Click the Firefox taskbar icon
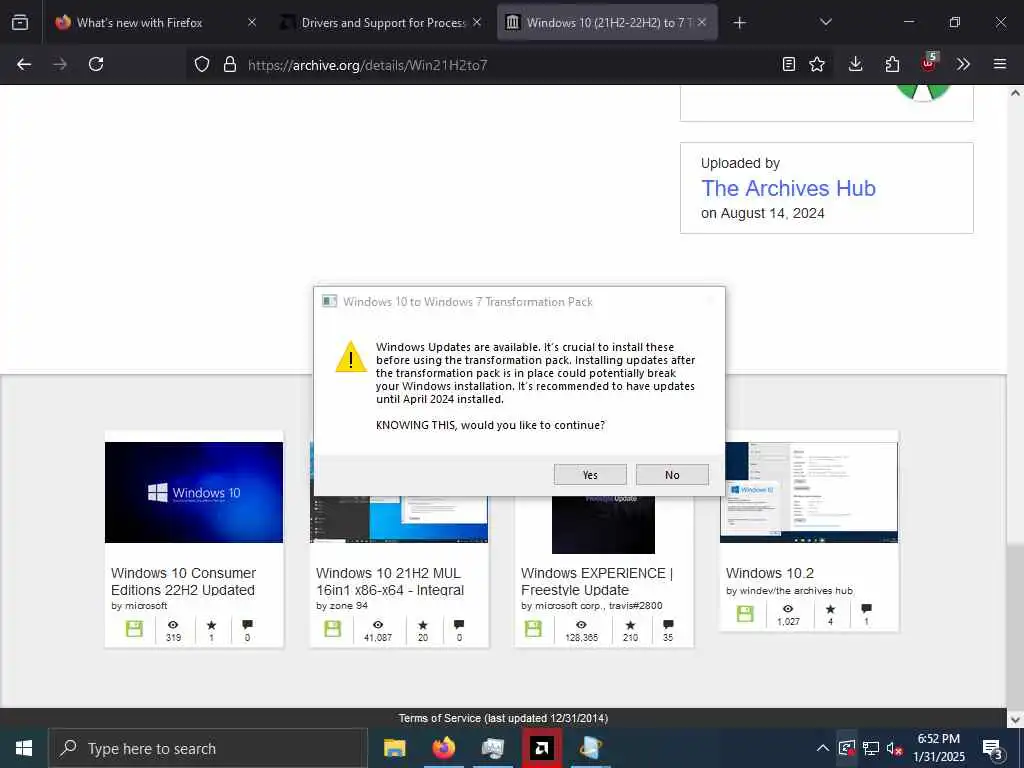 pos(444,748)
